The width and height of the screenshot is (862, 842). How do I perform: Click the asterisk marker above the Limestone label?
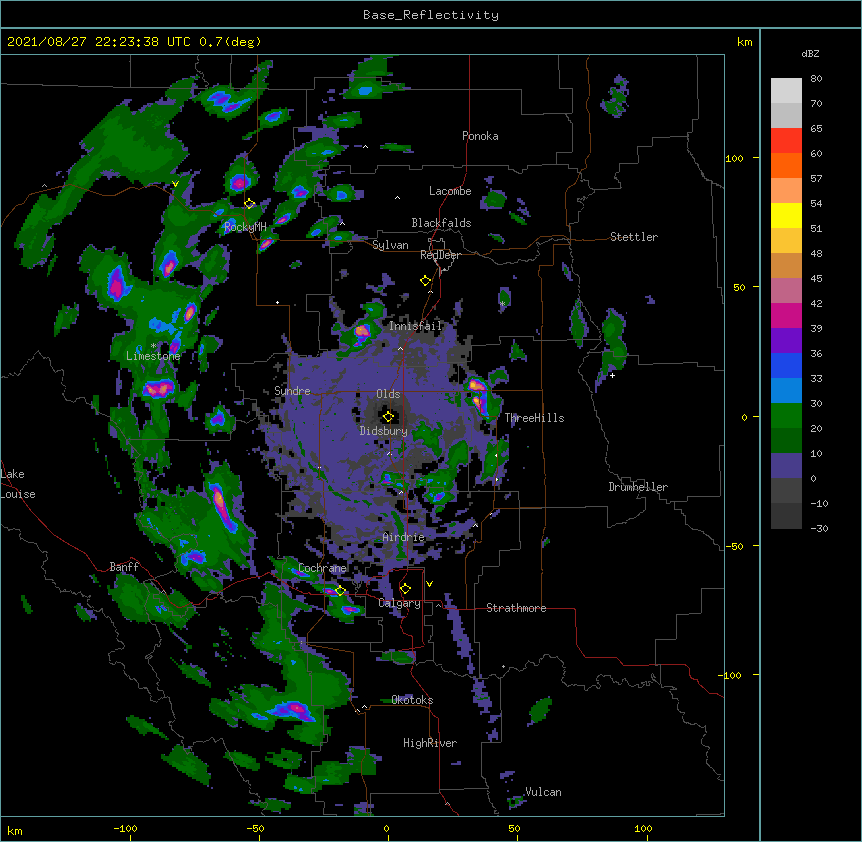(x=153, y=346)
